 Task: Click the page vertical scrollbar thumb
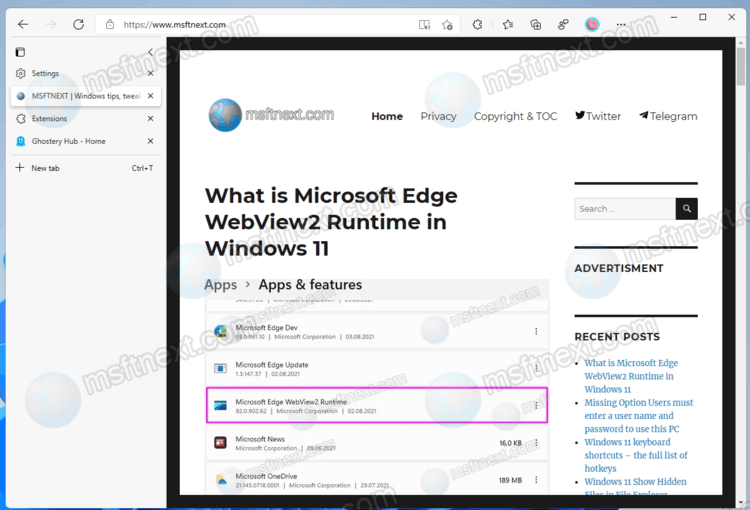pos(741,66)
